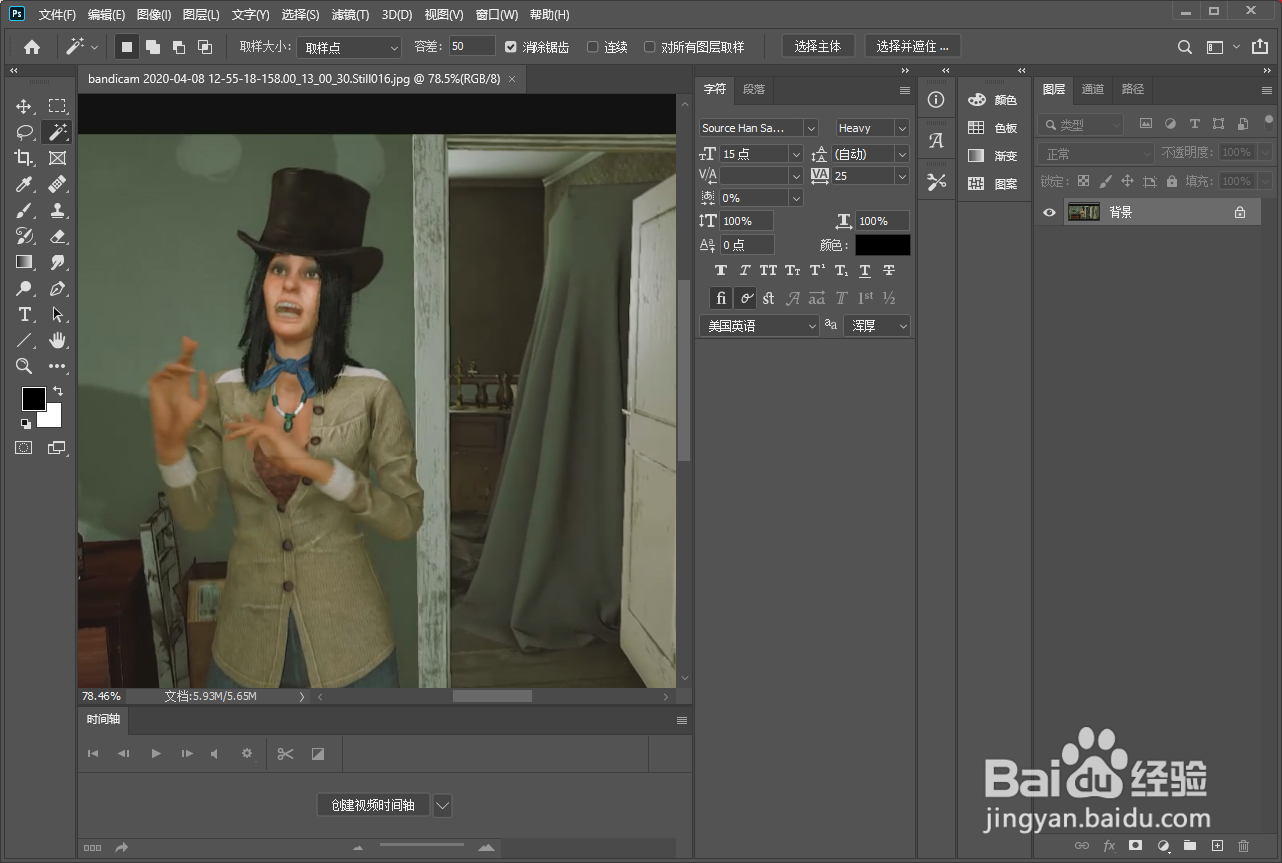The width and height of the screenshot is (1282, 863).
Task: Select the Lasso tool
Action: click(x=24, y=132)
